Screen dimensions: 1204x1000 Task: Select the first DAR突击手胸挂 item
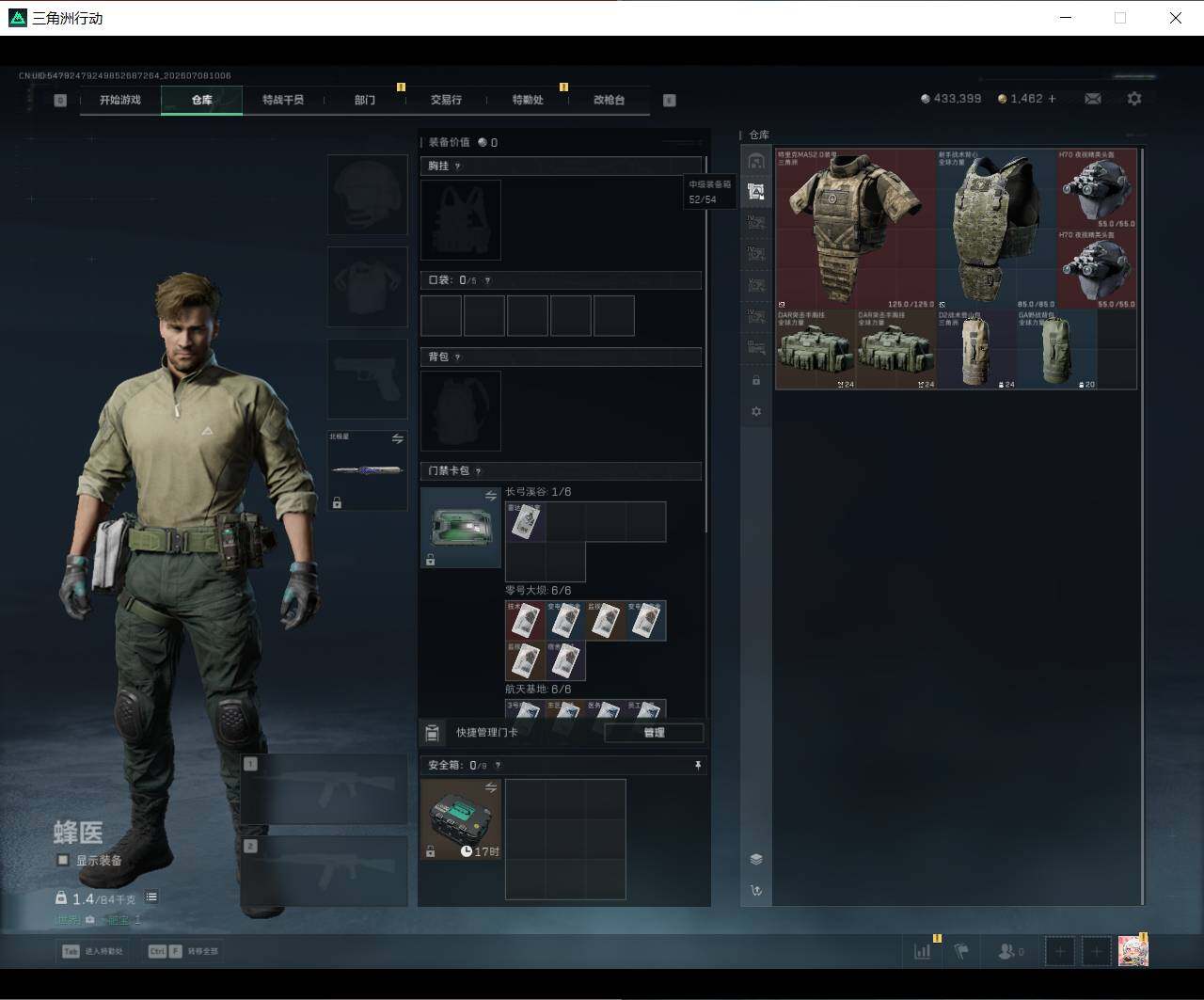(816, 349)
